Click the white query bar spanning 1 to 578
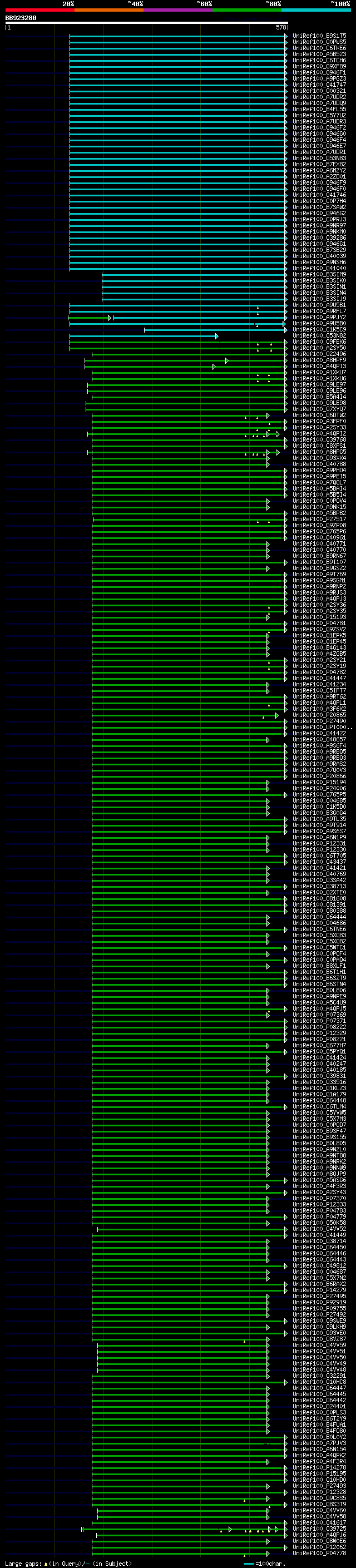Viewport: 356px width, 1568px height. pyautogui.click(x=147, y=22)
